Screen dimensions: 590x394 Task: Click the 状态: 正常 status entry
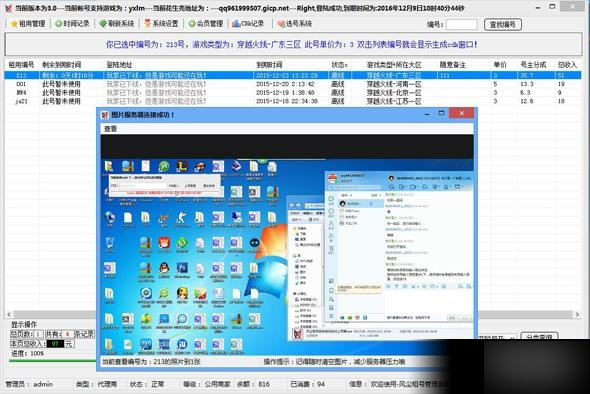[147, 384]
